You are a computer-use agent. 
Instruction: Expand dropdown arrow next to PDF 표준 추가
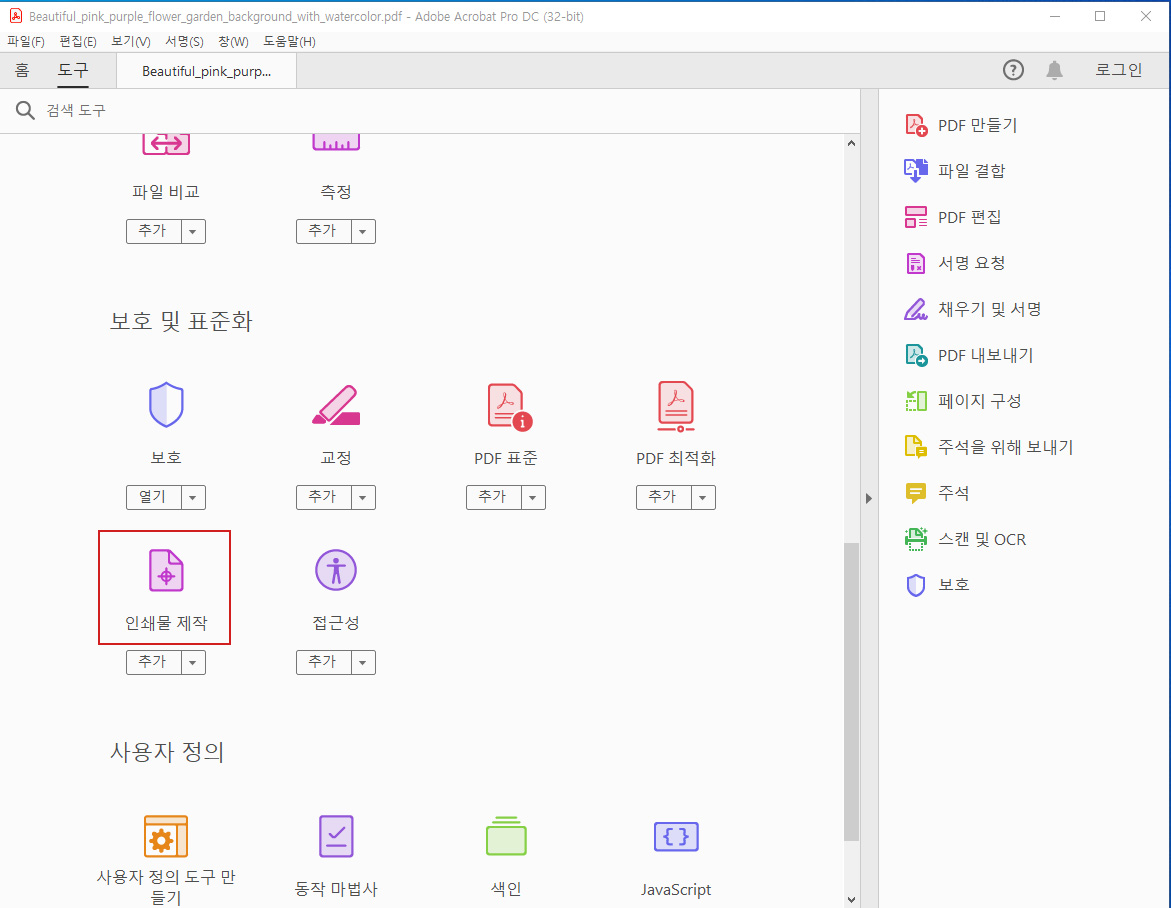tap(533, 497)
